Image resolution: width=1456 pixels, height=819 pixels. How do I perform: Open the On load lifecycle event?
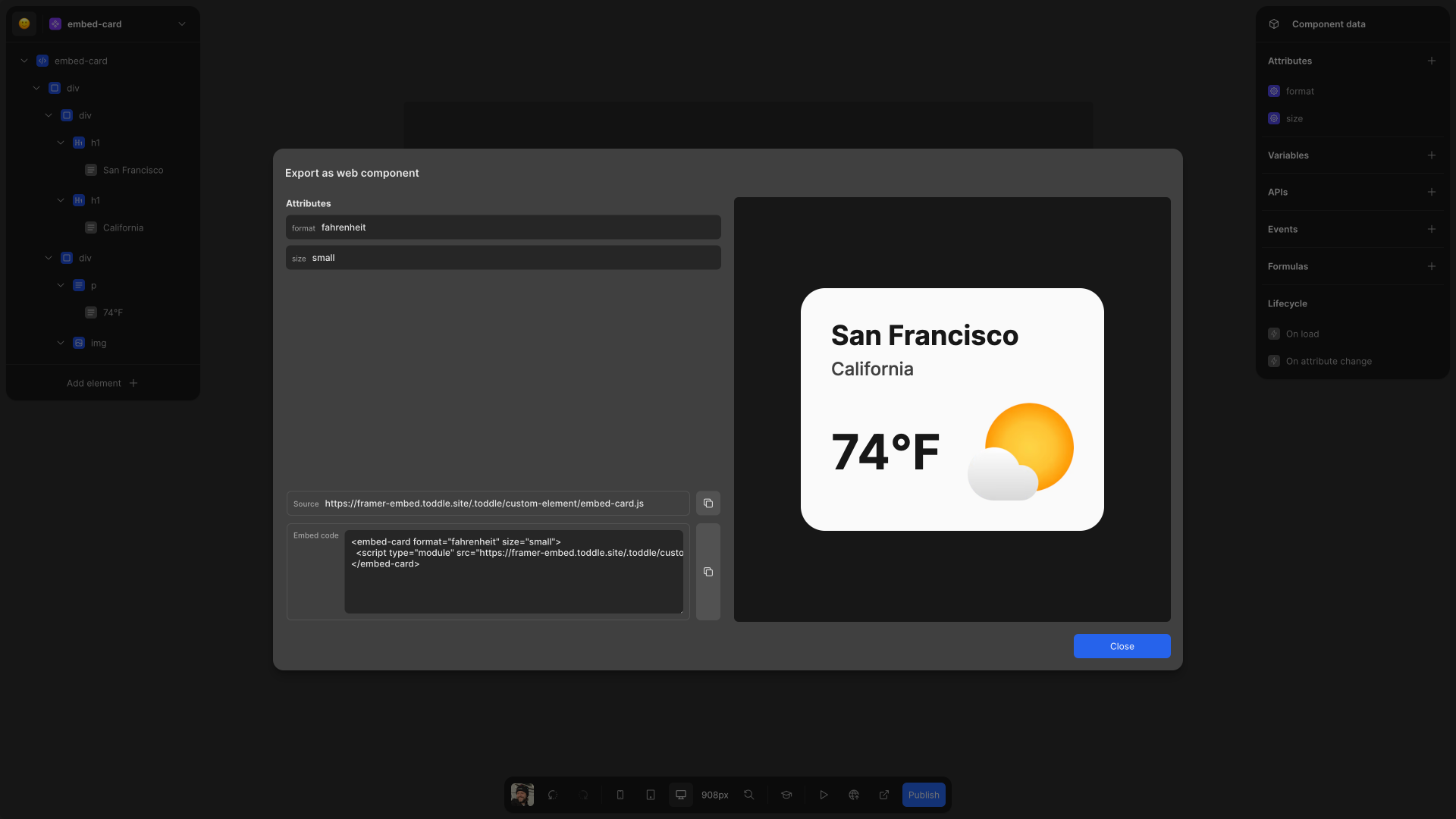click(x=1302, y=334)
